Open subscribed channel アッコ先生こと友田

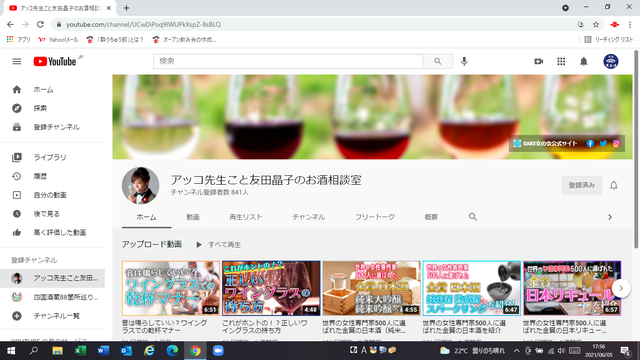pos(52,278)
